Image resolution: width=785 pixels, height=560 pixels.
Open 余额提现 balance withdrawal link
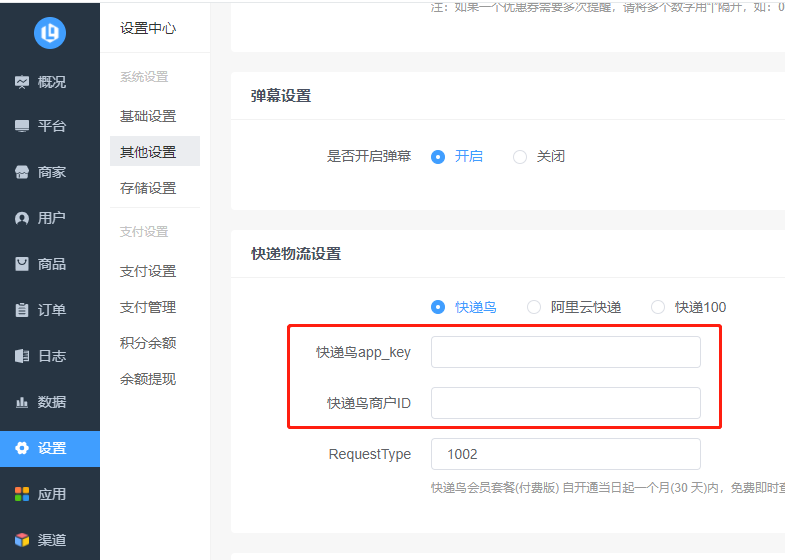(x=148, y=379)
